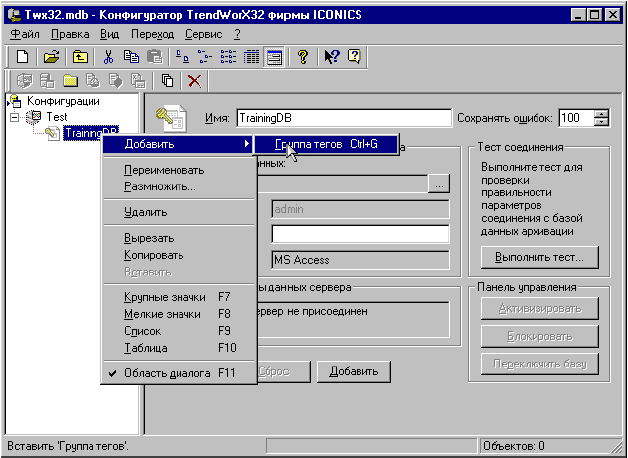Screen dimensions: 628x458
Task: Select the Конфигурации tree root label
Action: click(x=63, y=101)
